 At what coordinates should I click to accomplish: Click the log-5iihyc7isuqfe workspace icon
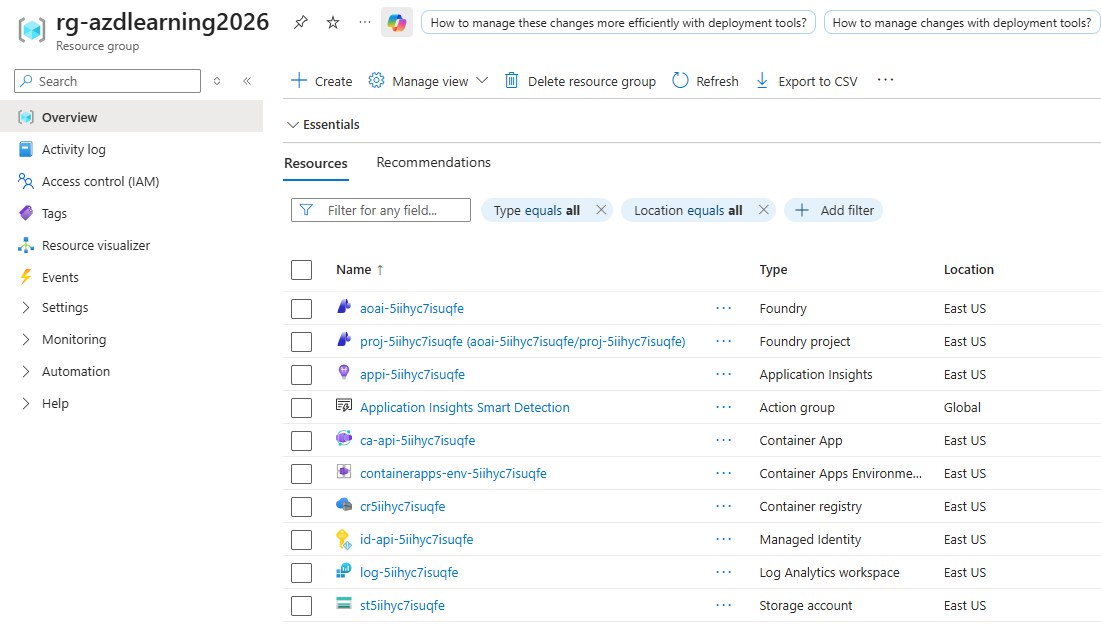[343, 571]
